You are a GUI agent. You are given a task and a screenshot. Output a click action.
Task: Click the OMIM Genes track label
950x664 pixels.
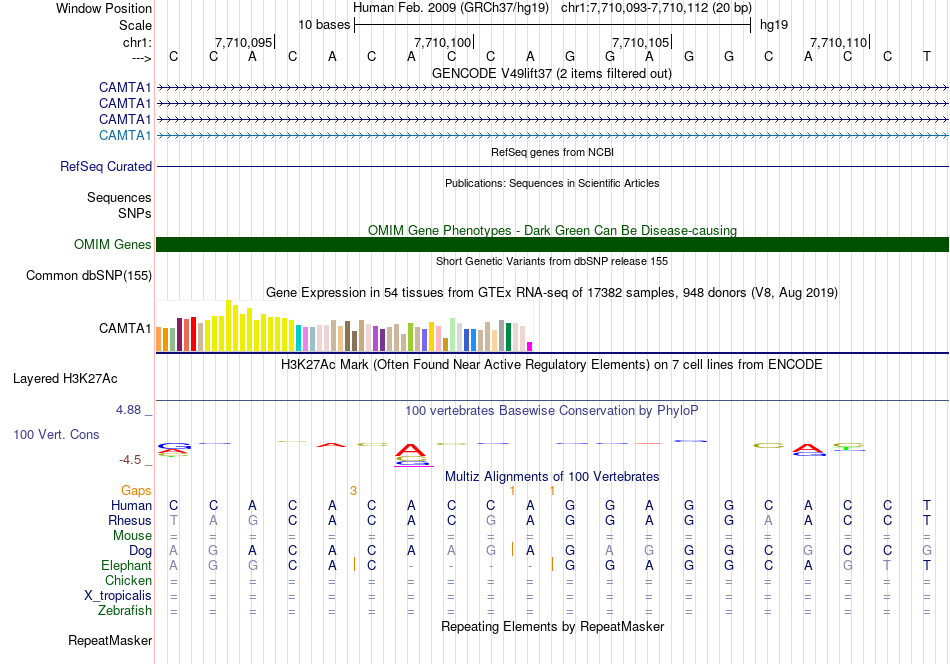[x=113, y=244]
